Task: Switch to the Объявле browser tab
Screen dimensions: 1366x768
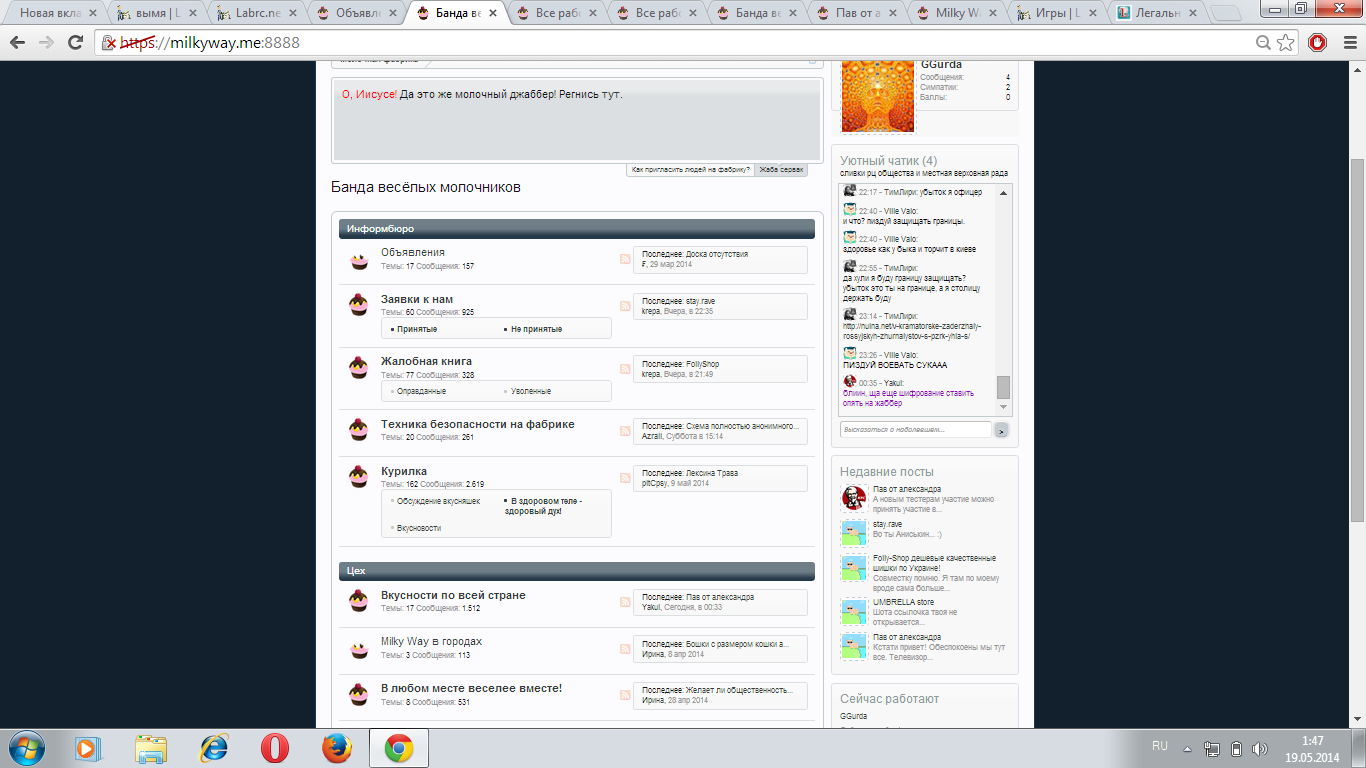Action: coord(354,13)
